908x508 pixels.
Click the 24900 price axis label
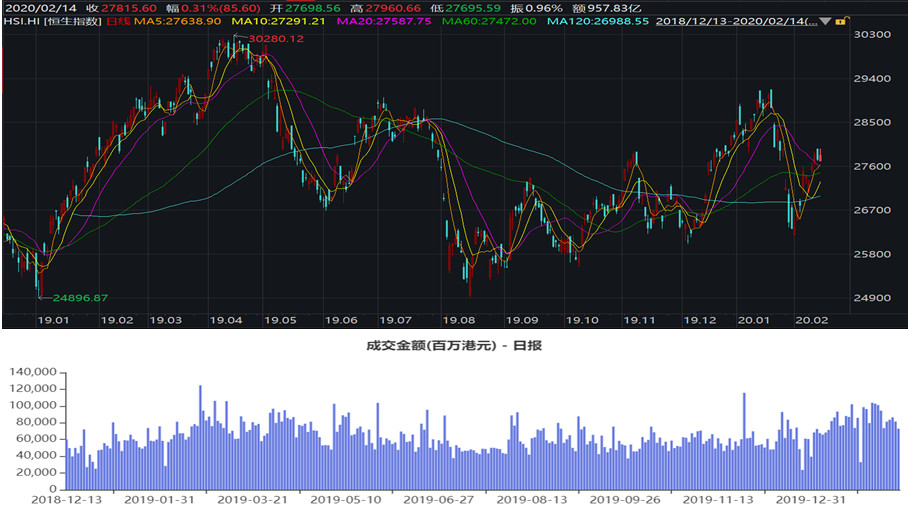coord(872,298)
